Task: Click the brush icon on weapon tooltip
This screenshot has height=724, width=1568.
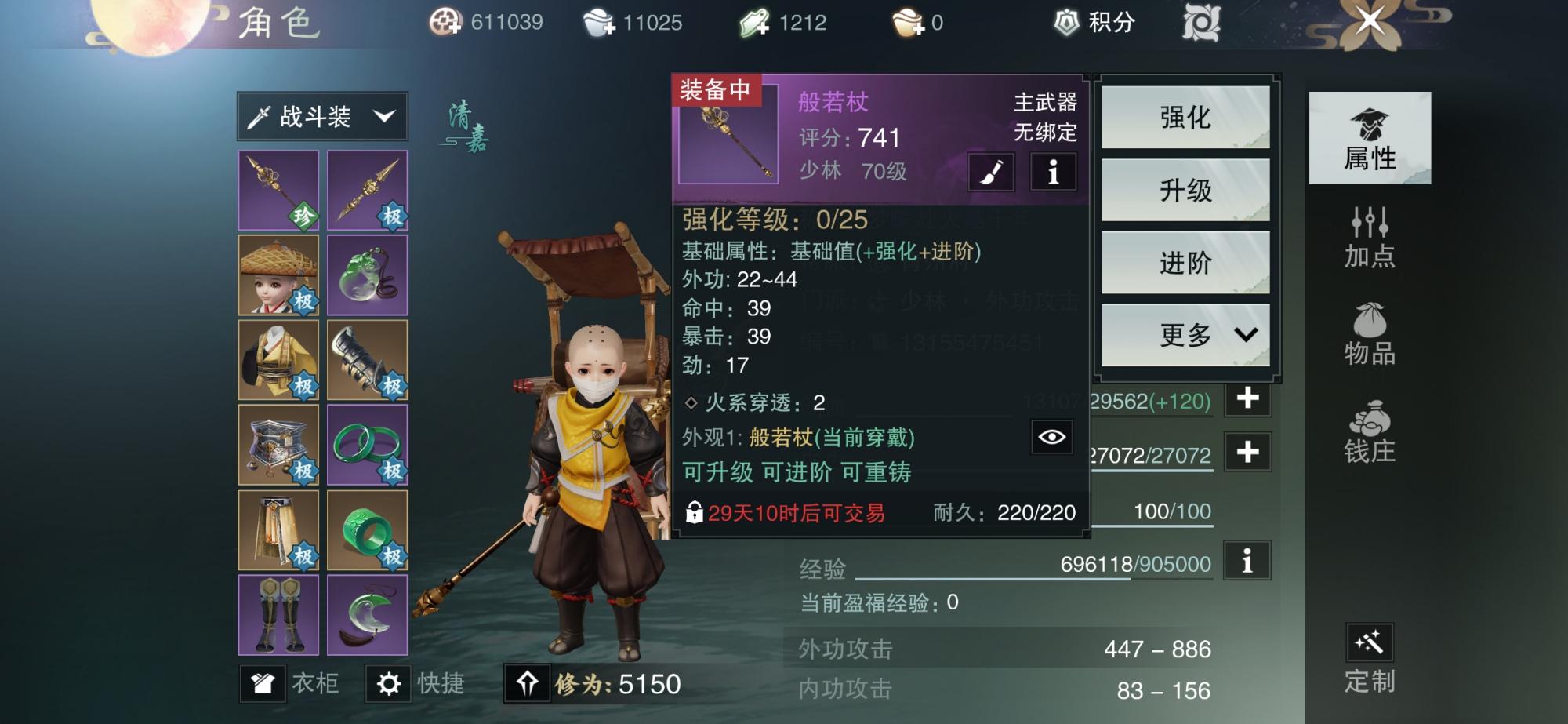Action: (x=992, y=171)
